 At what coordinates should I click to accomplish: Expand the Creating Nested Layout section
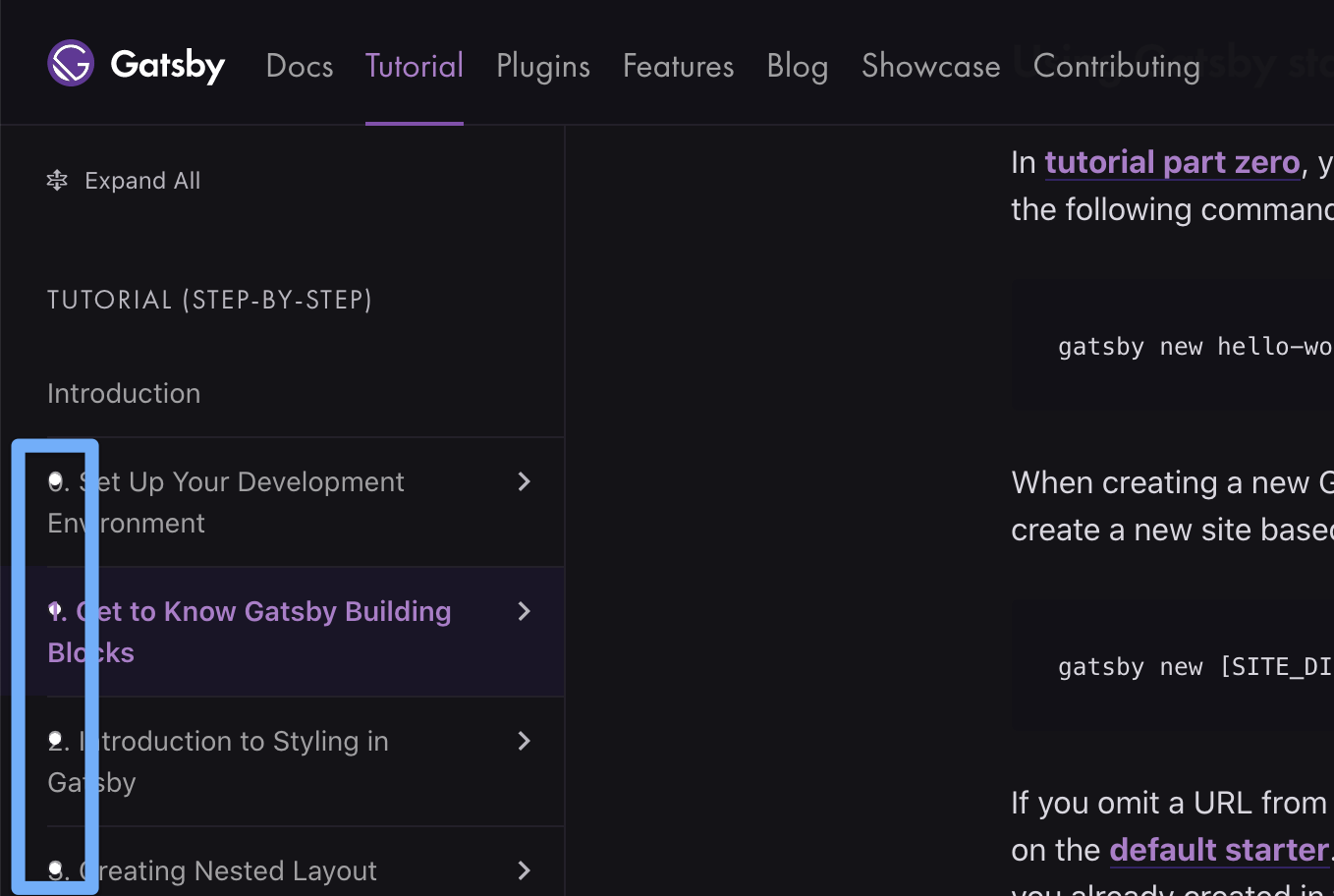click(524, 870)
